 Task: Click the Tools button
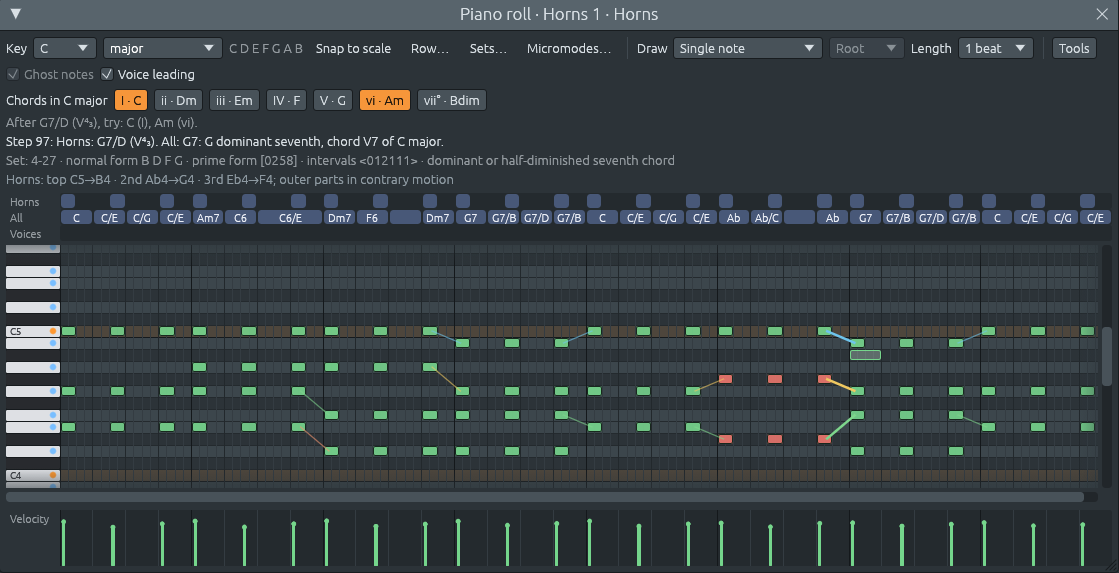pos(1074,49)
